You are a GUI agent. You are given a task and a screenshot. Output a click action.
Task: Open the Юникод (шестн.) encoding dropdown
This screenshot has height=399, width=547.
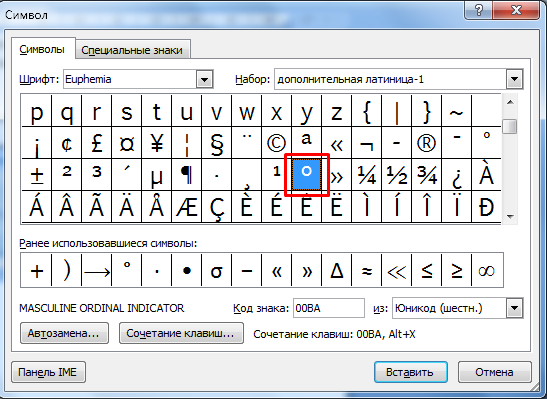click(x=515, y=308)
